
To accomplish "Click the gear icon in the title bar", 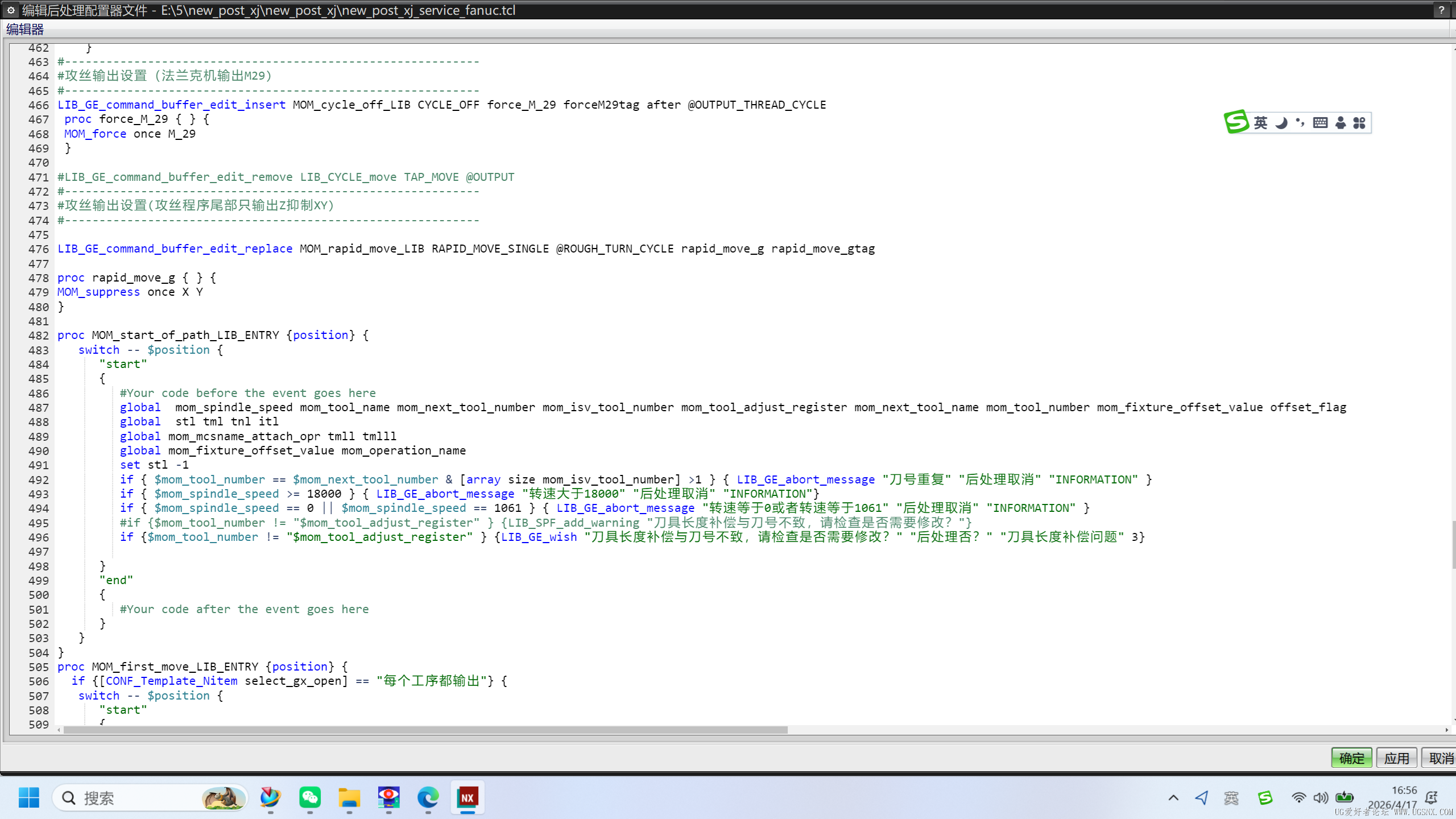I will tap(11, 10).
